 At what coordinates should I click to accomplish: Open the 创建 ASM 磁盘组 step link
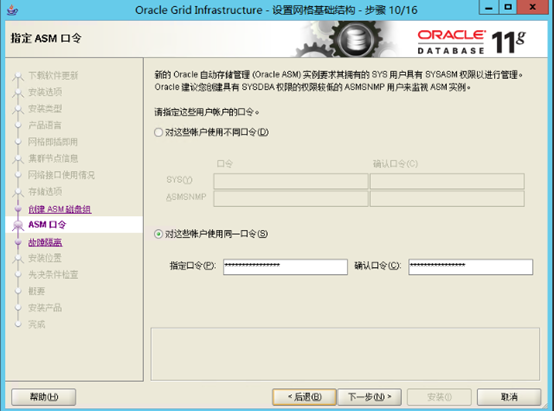click(60, 209)
